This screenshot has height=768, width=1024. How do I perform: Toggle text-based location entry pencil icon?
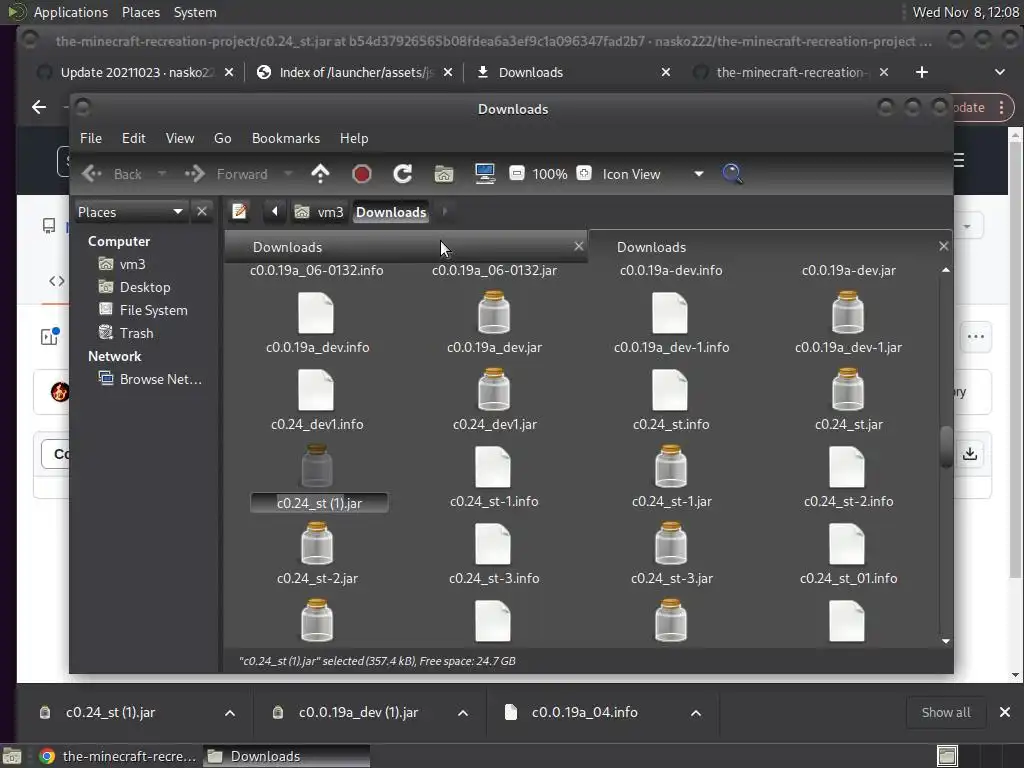point(239,212)
